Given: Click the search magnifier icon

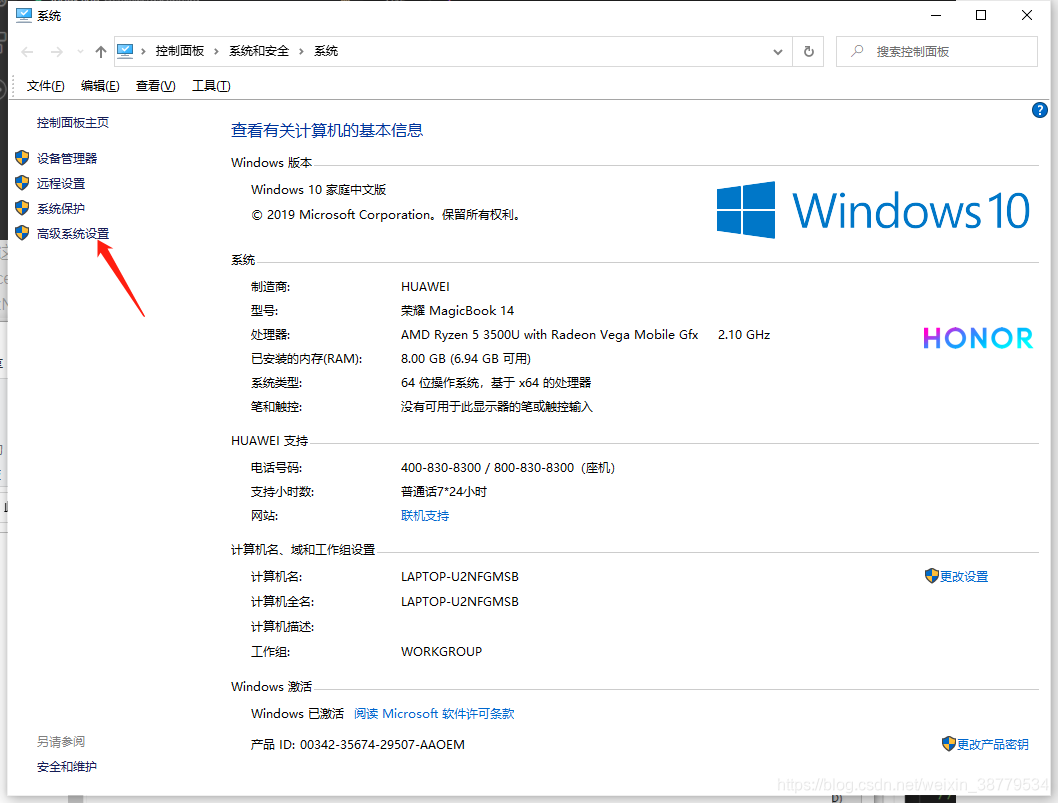Looking at the screenshot, I should coord(857,51).
